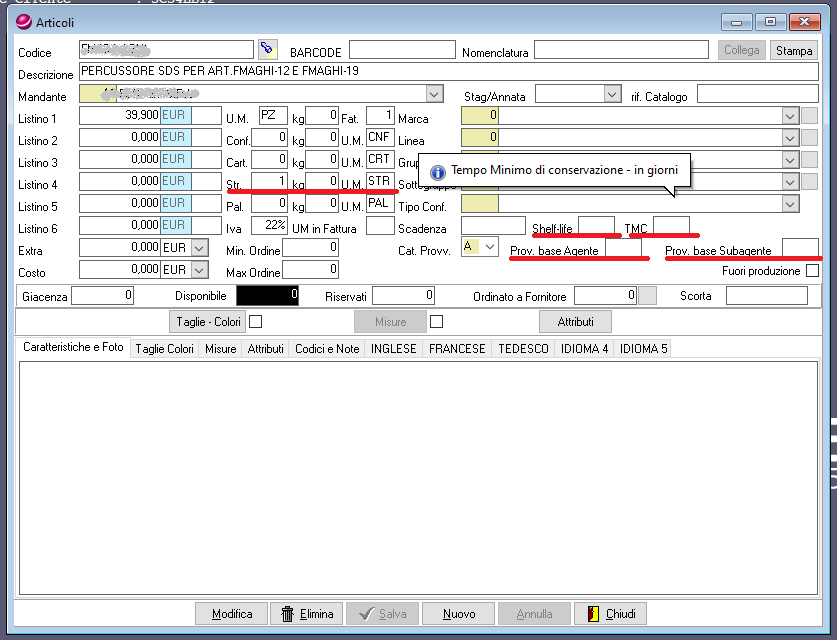
Task: Switch to the Codici e Note tab
Action: (x=327, y=348)
